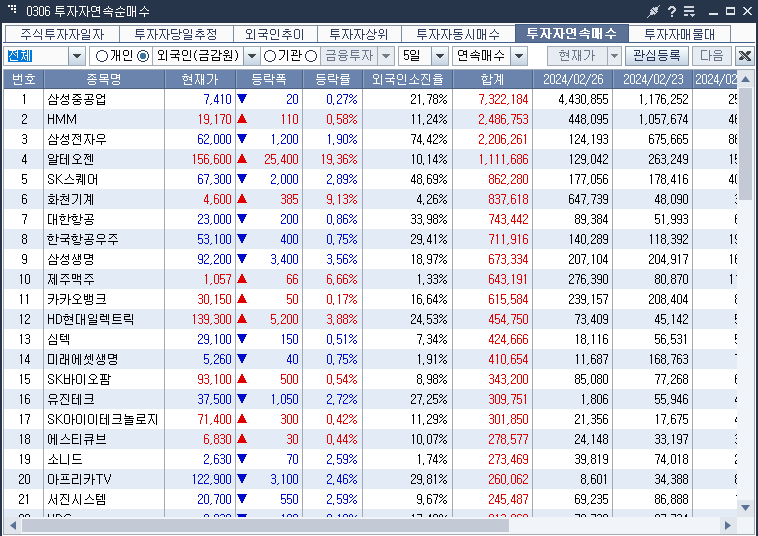The width and height of the screenshot is (758, 536).
Task: Click the vertical scrollbar thumb
Action: coord(745,144)
